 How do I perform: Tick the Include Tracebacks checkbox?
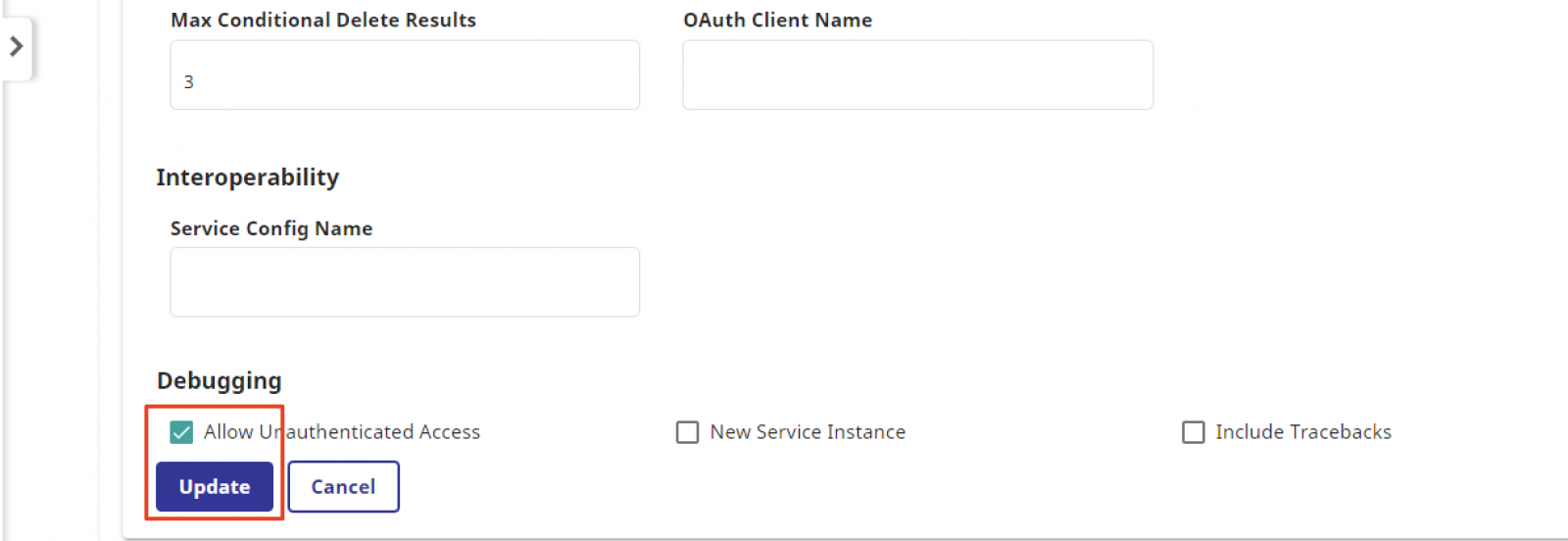[1193, 432]
